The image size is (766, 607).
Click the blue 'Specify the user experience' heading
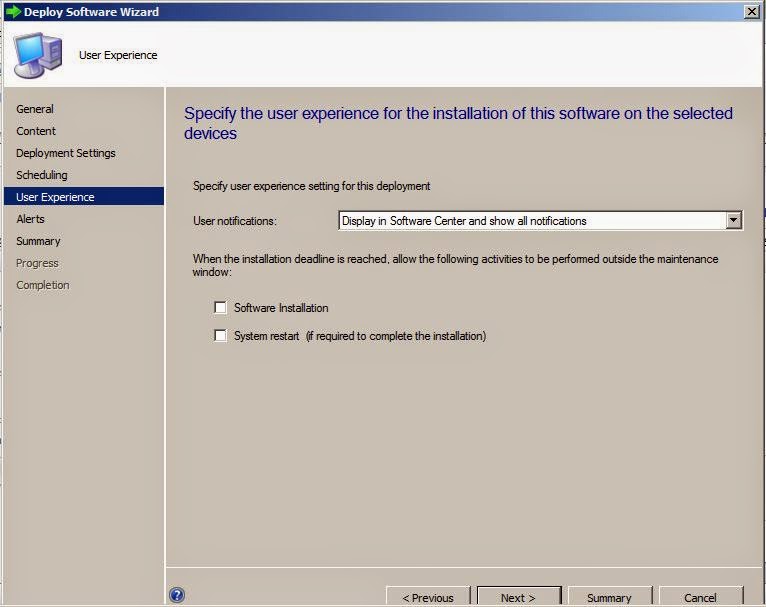coord(458,123)
